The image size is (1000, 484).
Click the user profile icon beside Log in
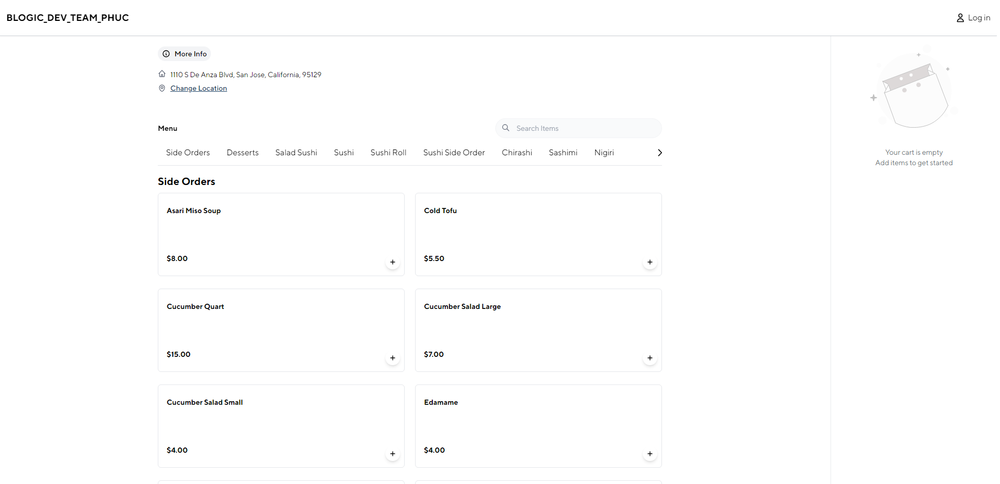[960, 18]
